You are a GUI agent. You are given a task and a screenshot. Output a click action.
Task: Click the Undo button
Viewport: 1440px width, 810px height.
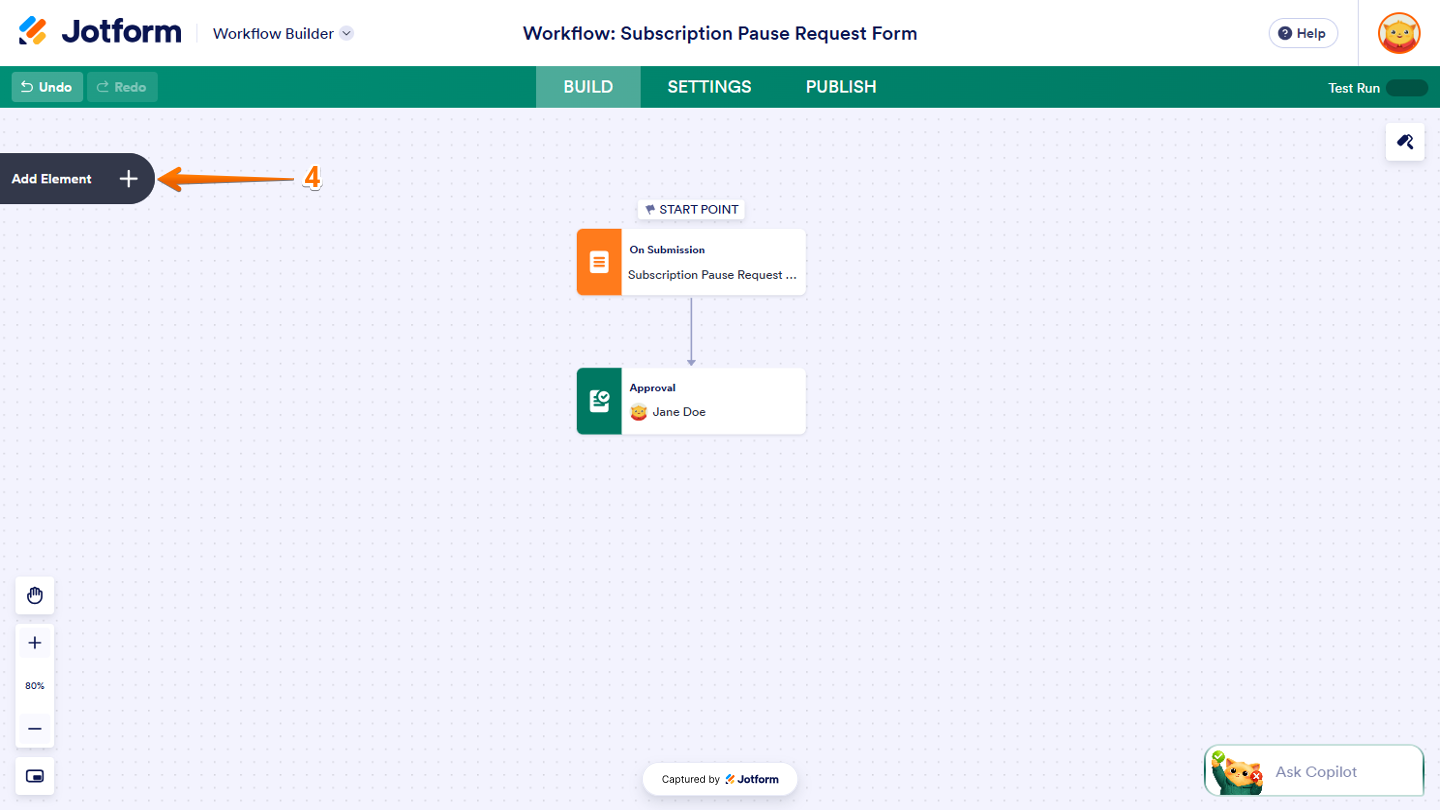(x=47, y=87)
